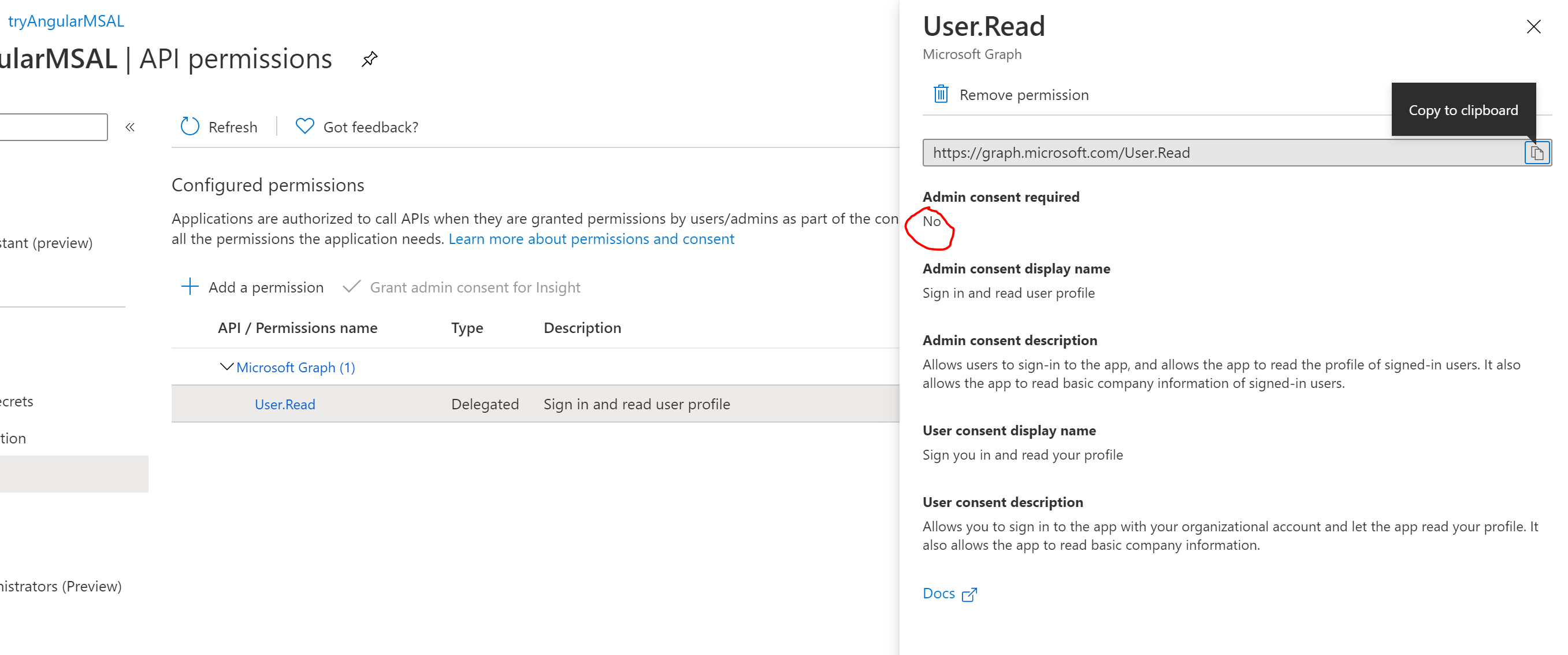Open Docs via the external link icon

969,594
